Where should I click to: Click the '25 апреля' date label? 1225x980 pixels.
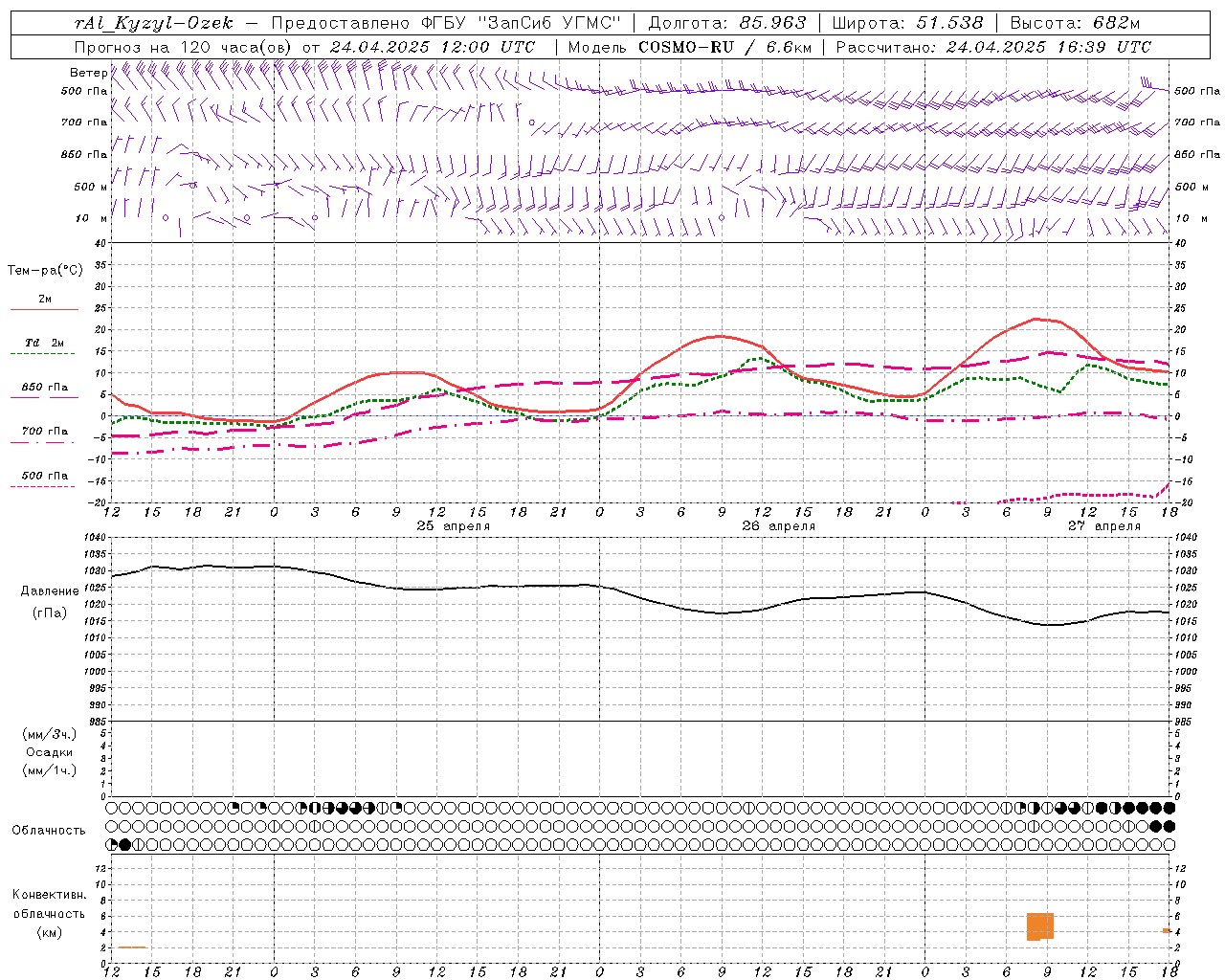(x=453, y=525)
